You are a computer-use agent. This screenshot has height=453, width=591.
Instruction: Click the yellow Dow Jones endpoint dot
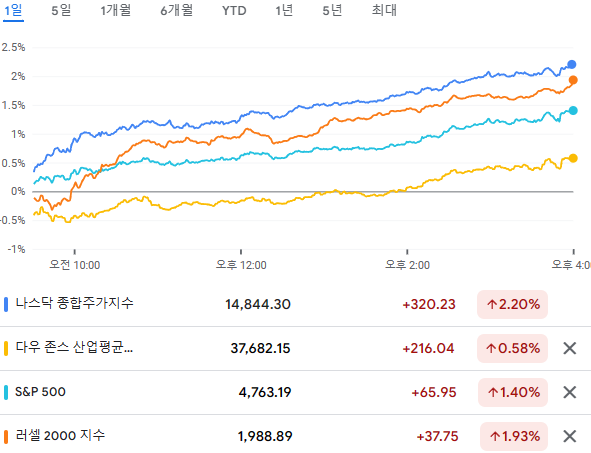[x=573, y=158]
